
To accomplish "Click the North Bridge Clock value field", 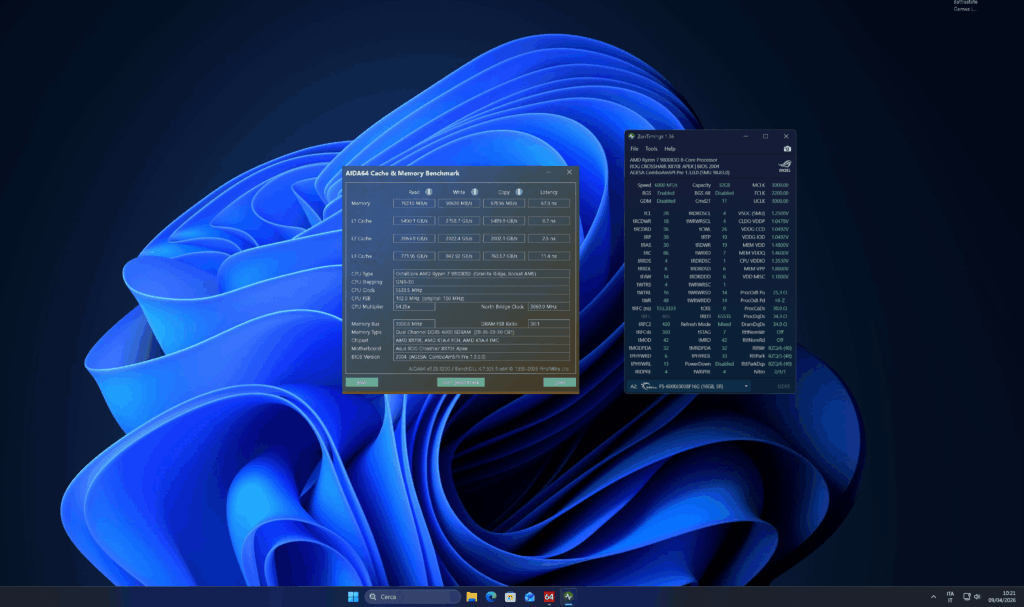I will pos(549,306).
